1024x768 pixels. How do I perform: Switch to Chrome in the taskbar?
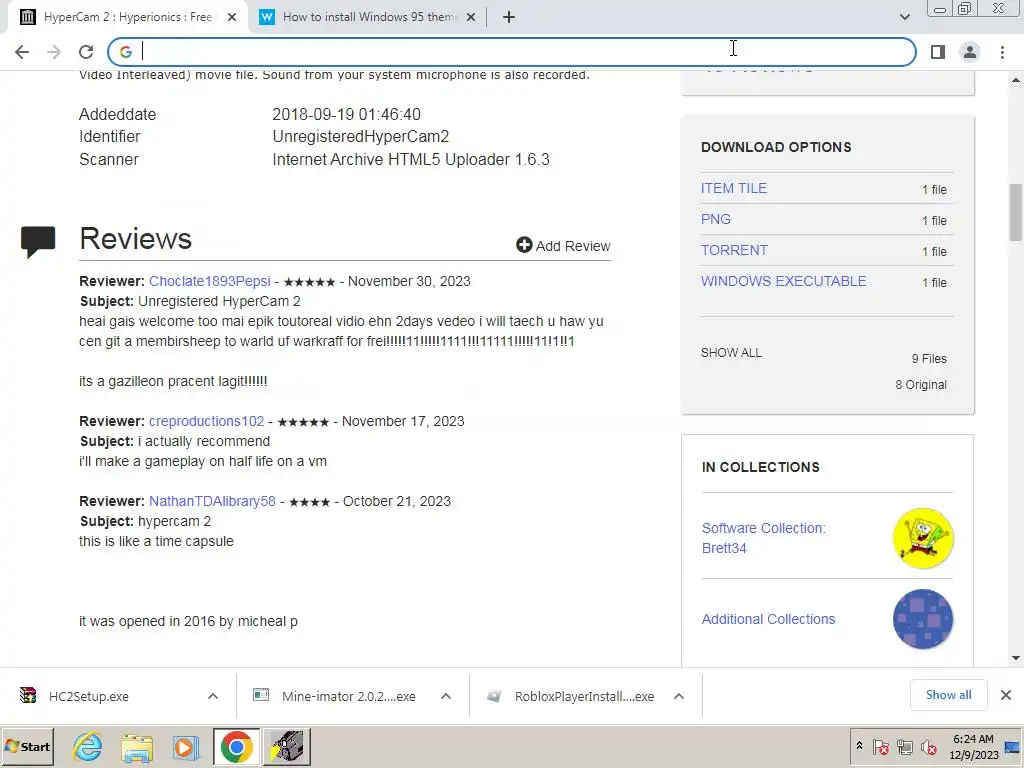[236, 746]
